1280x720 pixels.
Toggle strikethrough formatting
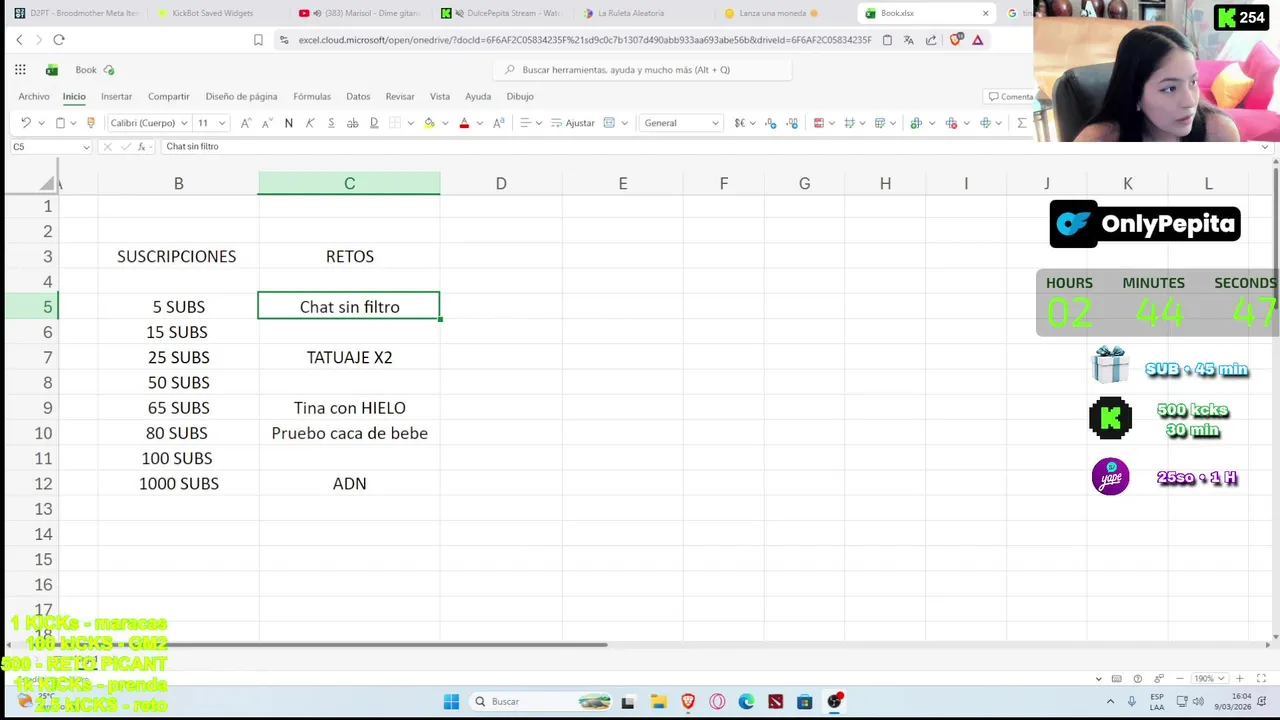(x=352, y=123)
